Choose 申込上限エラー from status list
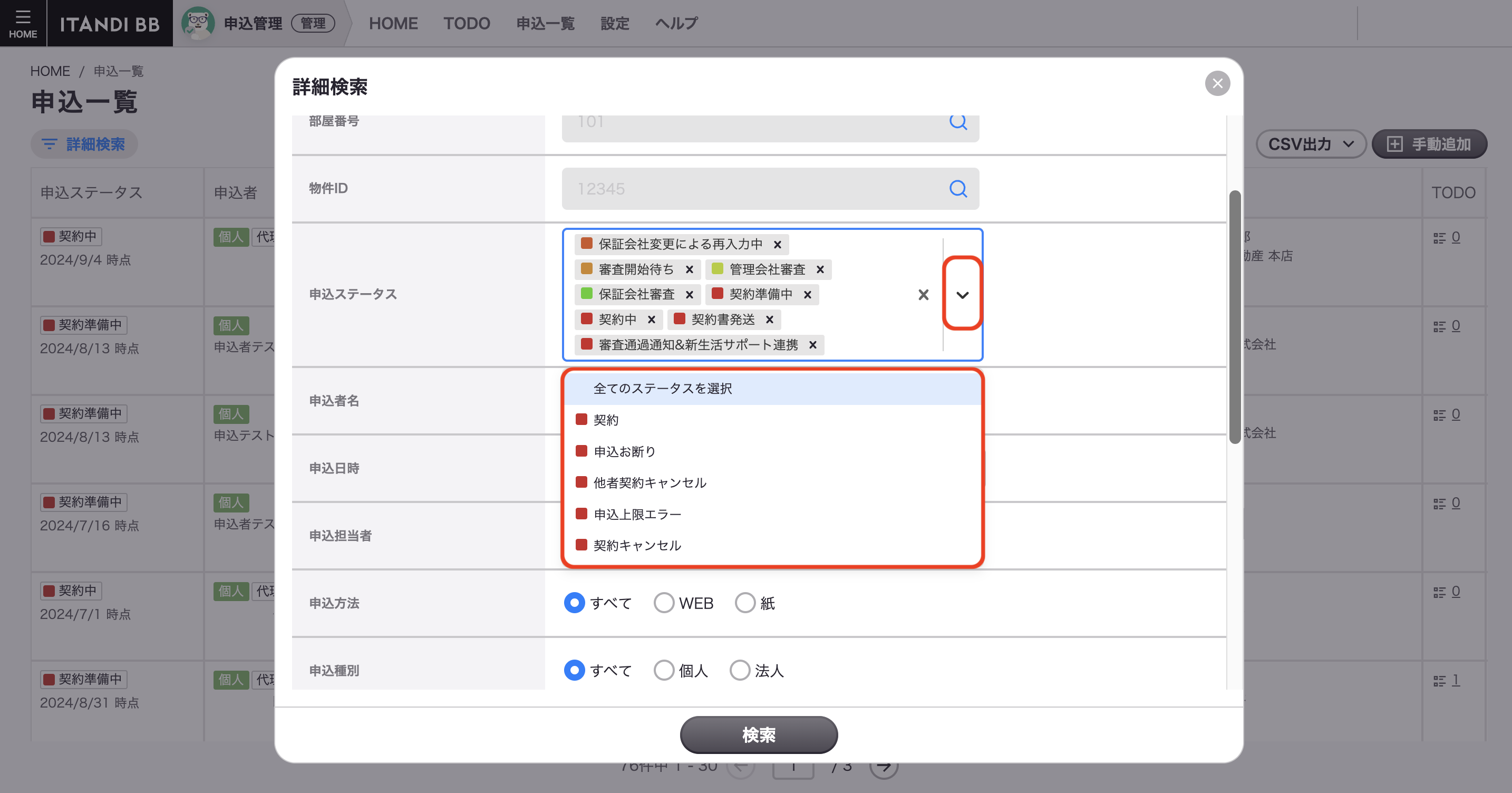This screenshot has height=793, width=1512. click(x=772, y=514)
